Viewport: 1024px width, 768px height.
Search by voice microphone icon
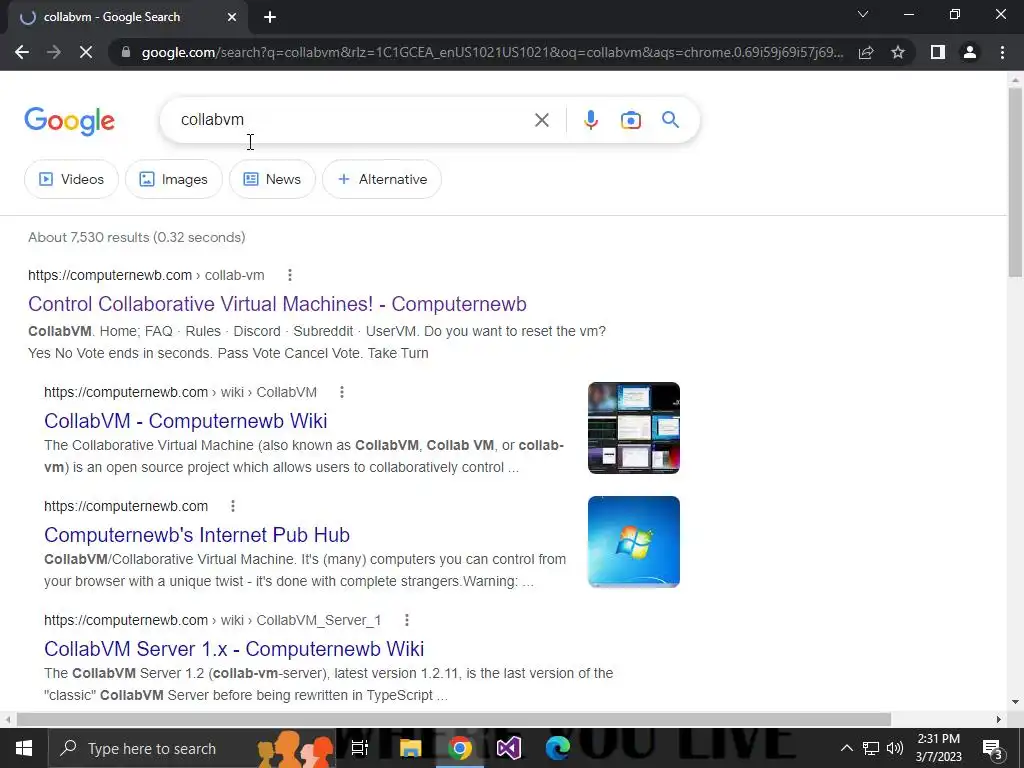tap(591, 120)
